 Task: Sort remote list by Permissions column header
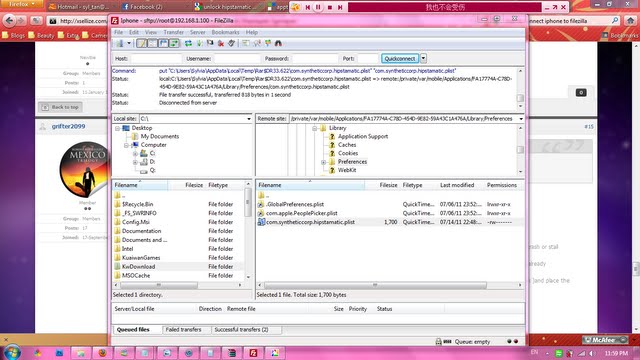pyautogui.click(x=502, y=185)
